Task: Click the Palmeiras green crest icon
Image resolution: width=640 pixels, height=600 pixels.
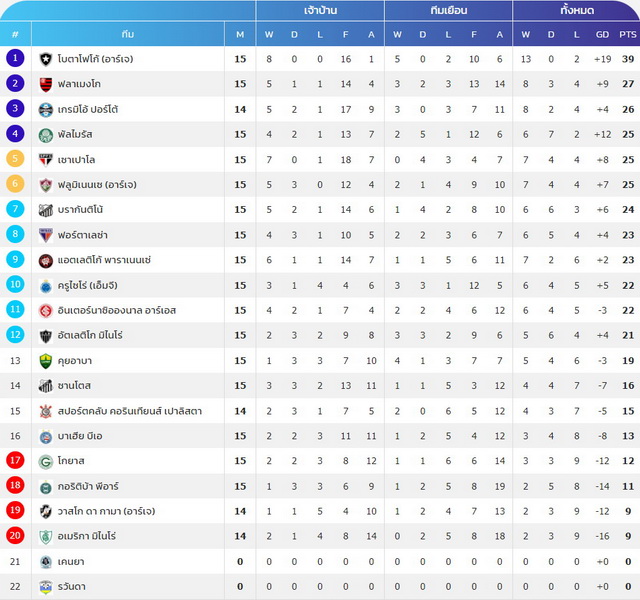Action: (x=46, y=135)
